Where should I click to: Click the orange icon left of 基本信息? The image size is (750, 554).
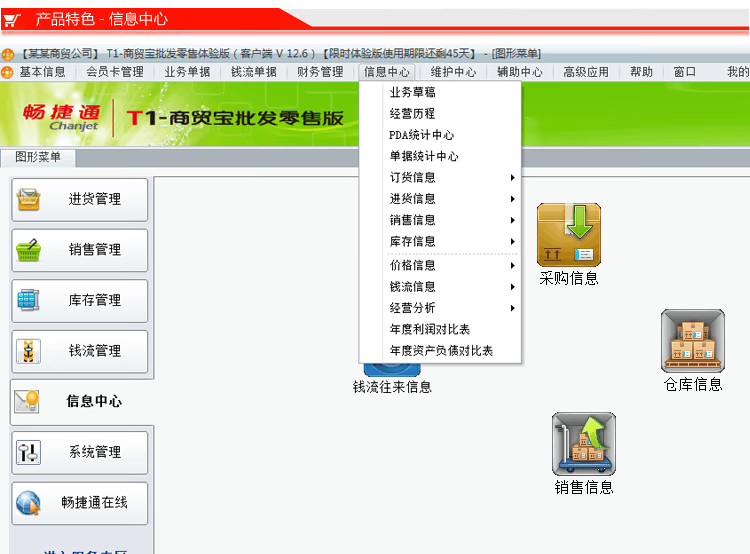[x=7, y=72]
